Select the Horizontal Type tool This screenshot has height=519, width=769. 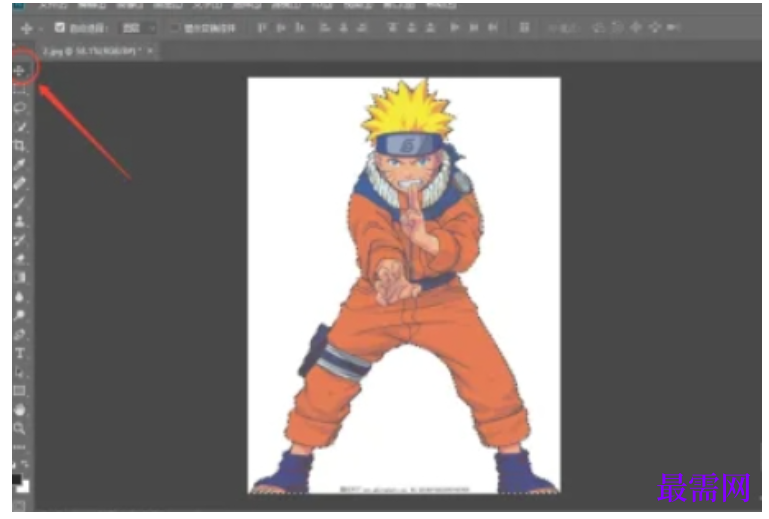[x=19, y=353]
